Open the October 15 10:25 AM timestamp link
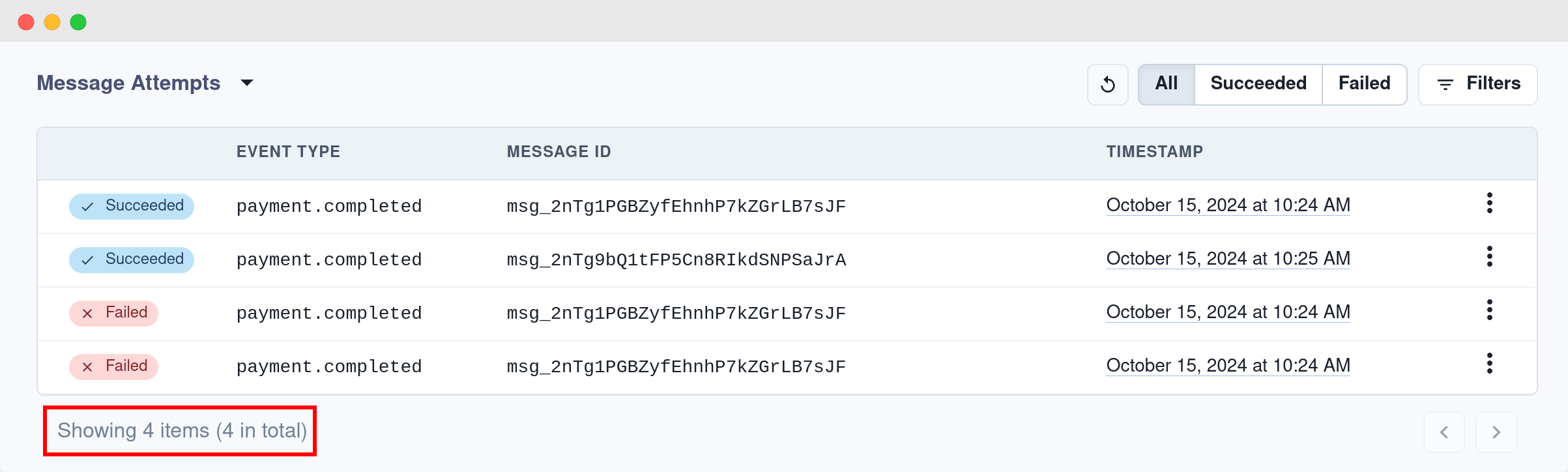Viewport: 1568px width, 472px height. pos(1227,258)
